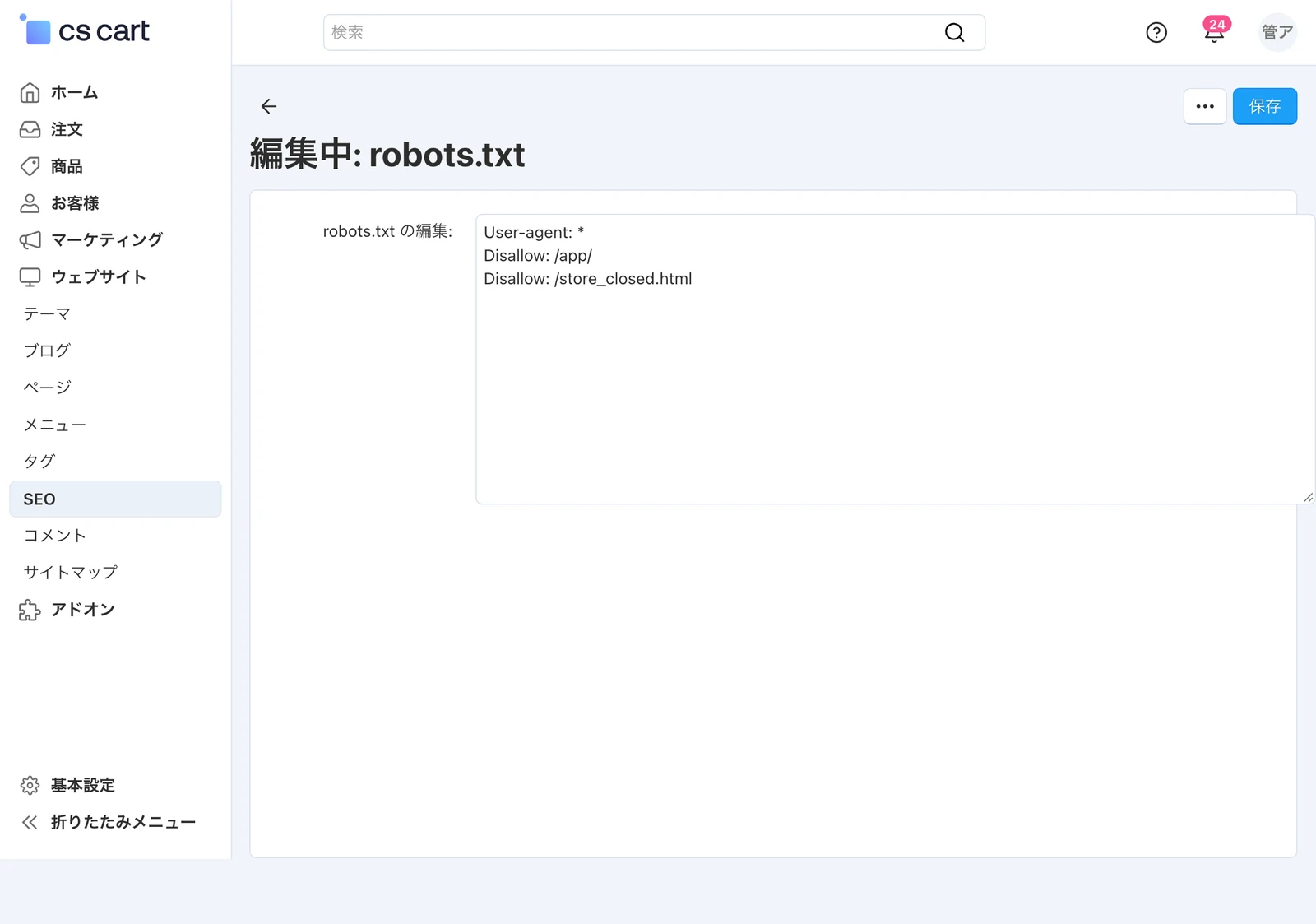This screenshot has width=1316, height=924.
Task: Click the CS-Cart logo
Action: click(x=85, y=30)
